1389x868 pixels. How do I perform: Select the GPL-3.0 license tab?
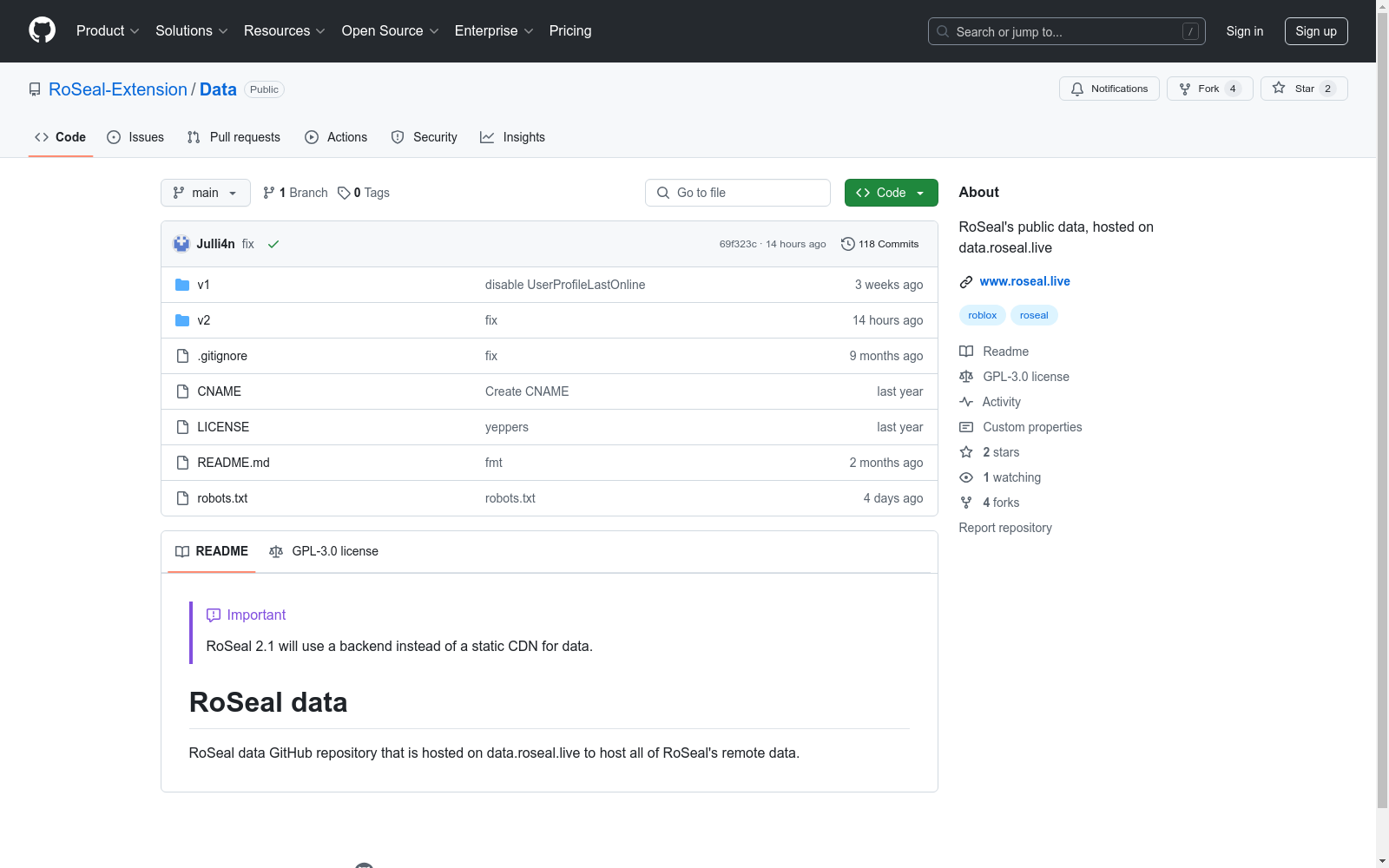324,551
